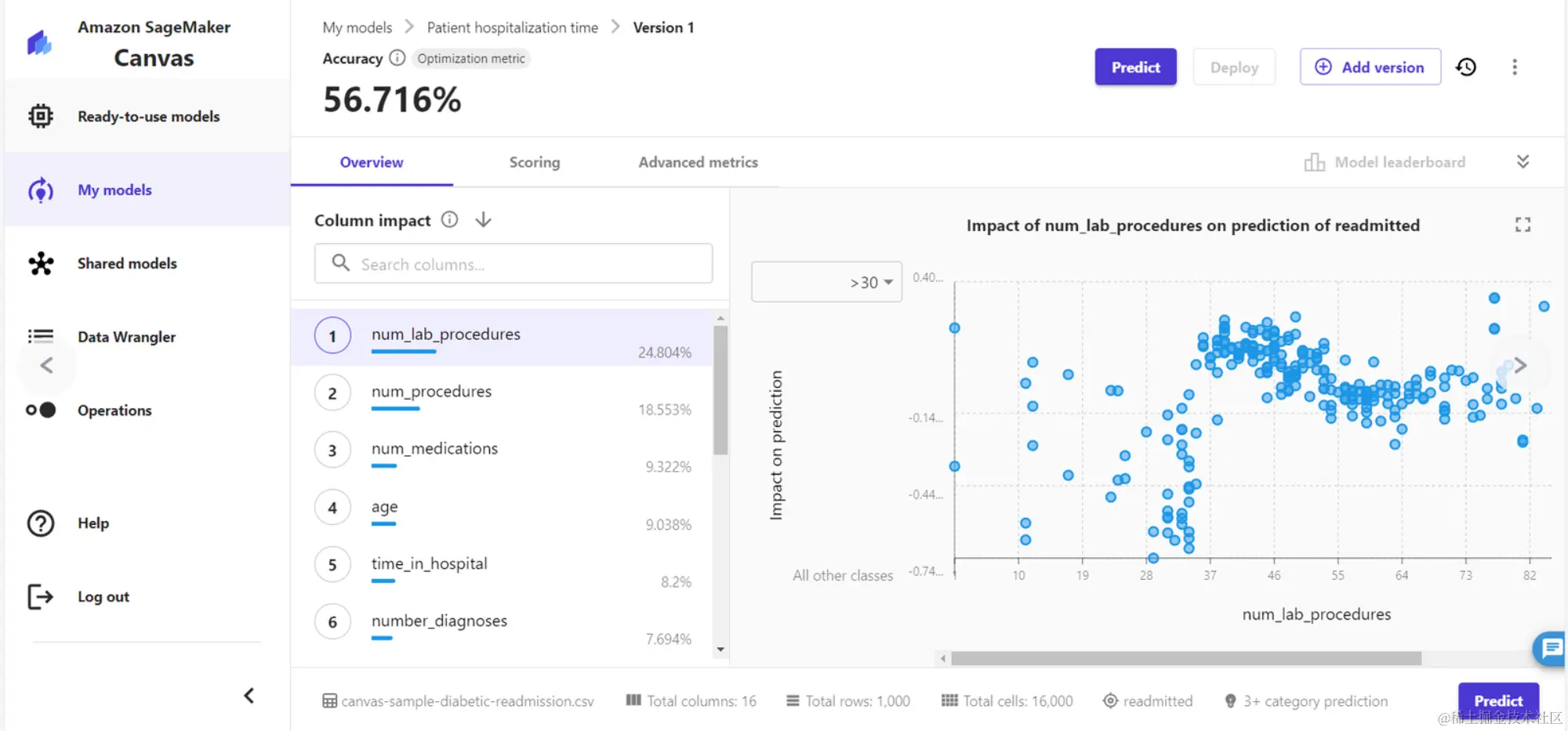Click the Search columns input field
This screenshot has height=731, width=1568.
[x=514, y=263]
